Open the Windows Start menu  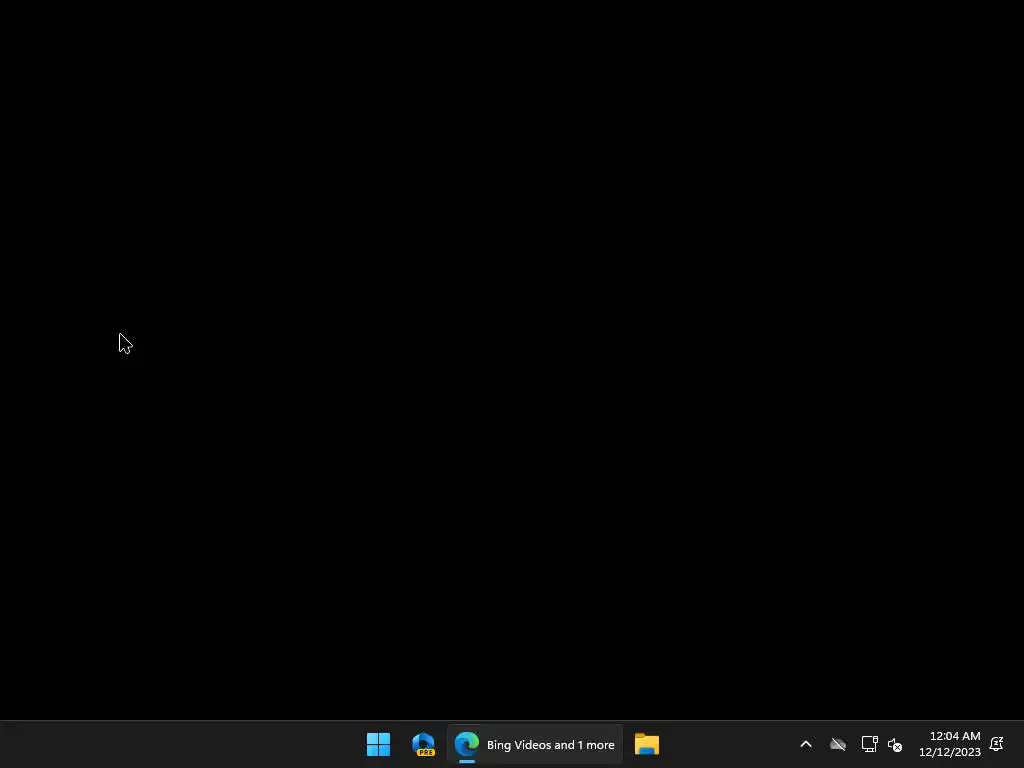click(378, 744)
